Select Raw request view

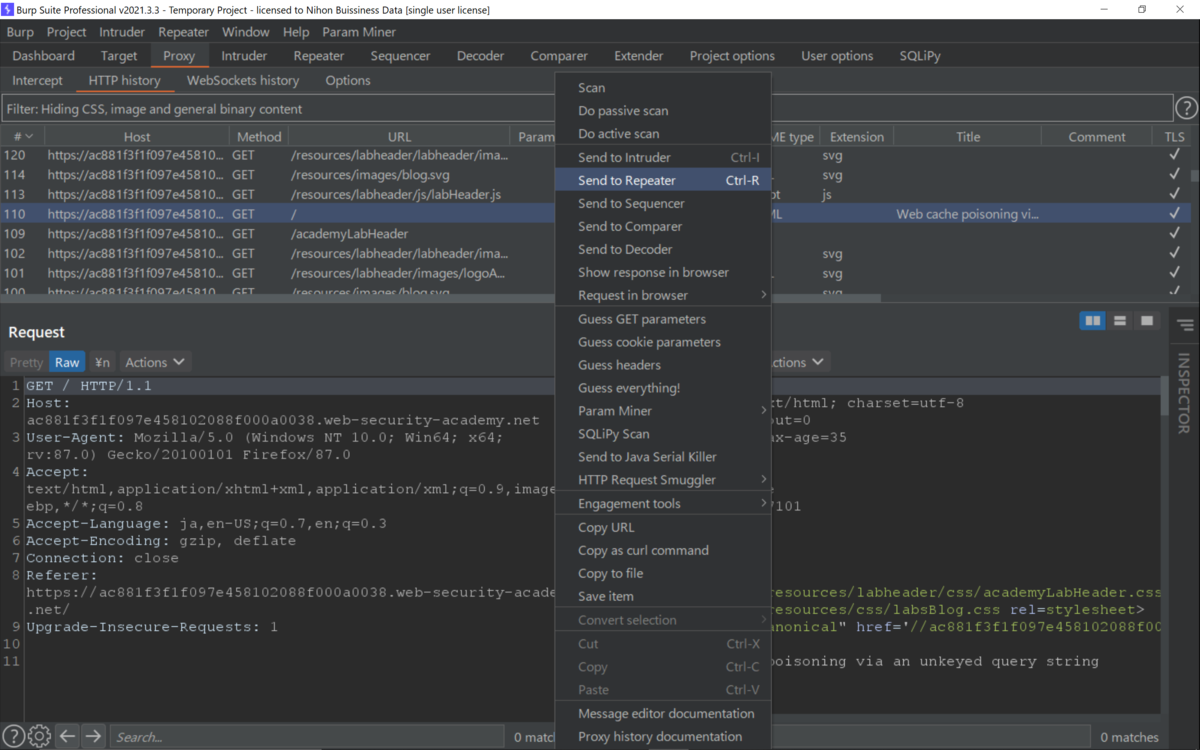(x=67, y=362)
